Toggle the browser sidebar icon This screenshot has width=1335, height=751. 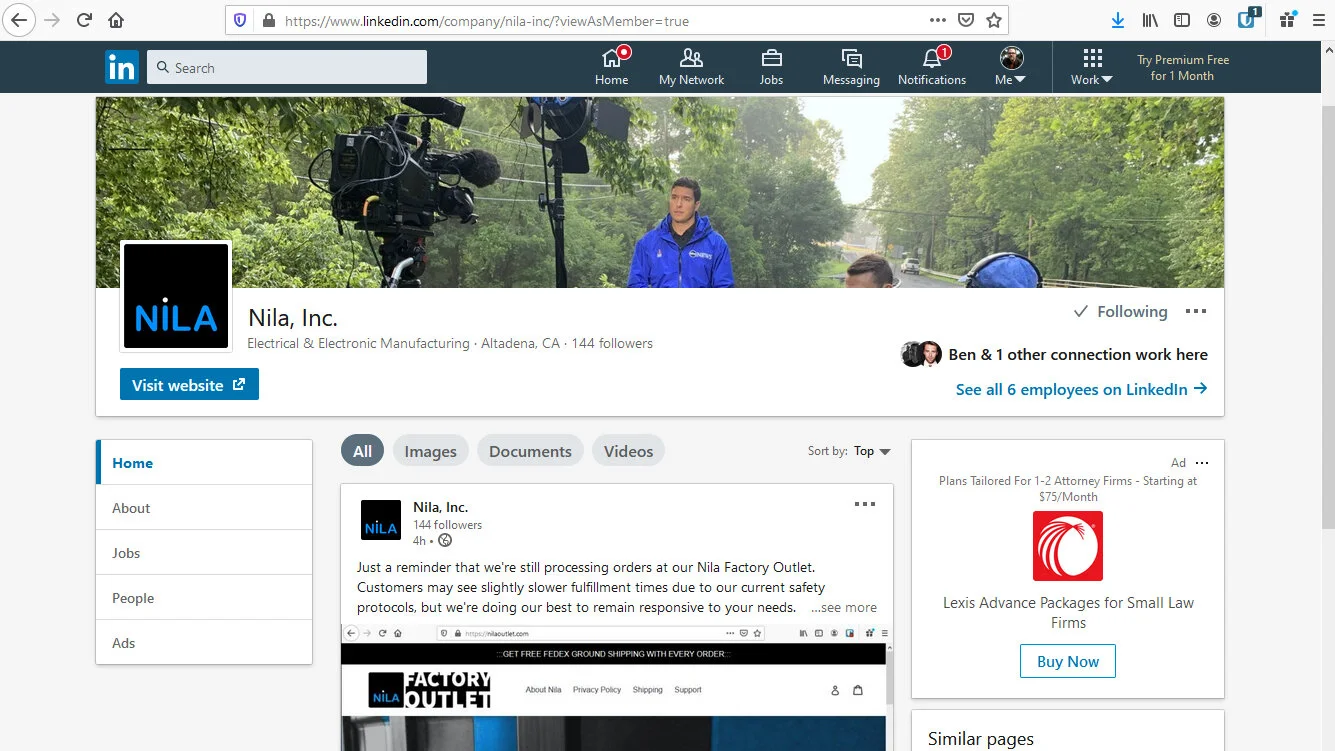click(x=1182, y=20)
